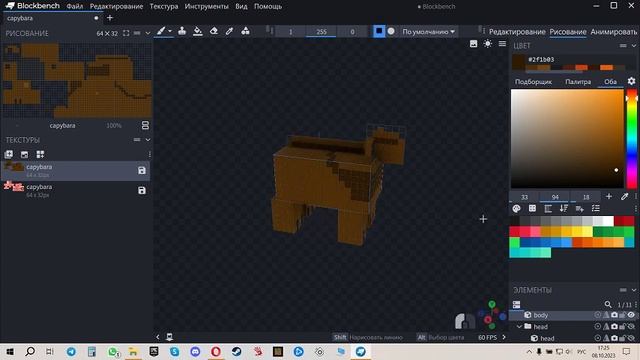Collapse the Элементы panel chevron
This screenshot has width=640, height=360.
pyautogui.click(x=634, y=290)
